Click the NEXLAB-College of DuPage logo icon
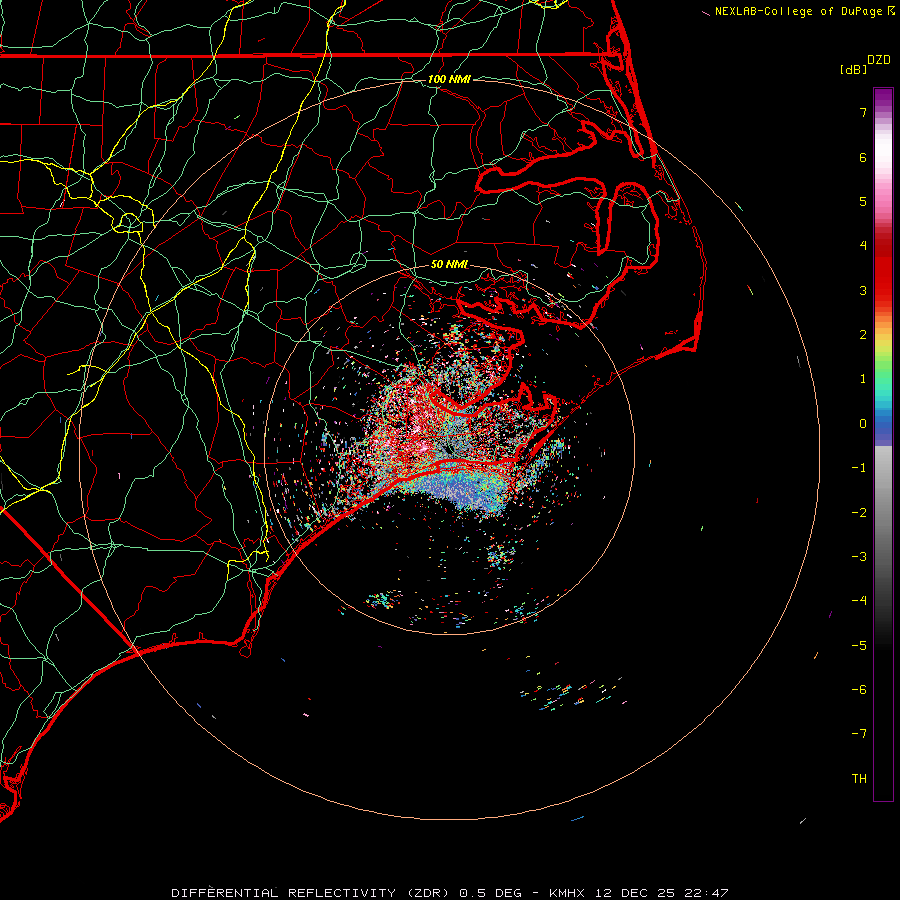Image resolution: width=900 pixels, height=900 pixels. click(892, 11)
